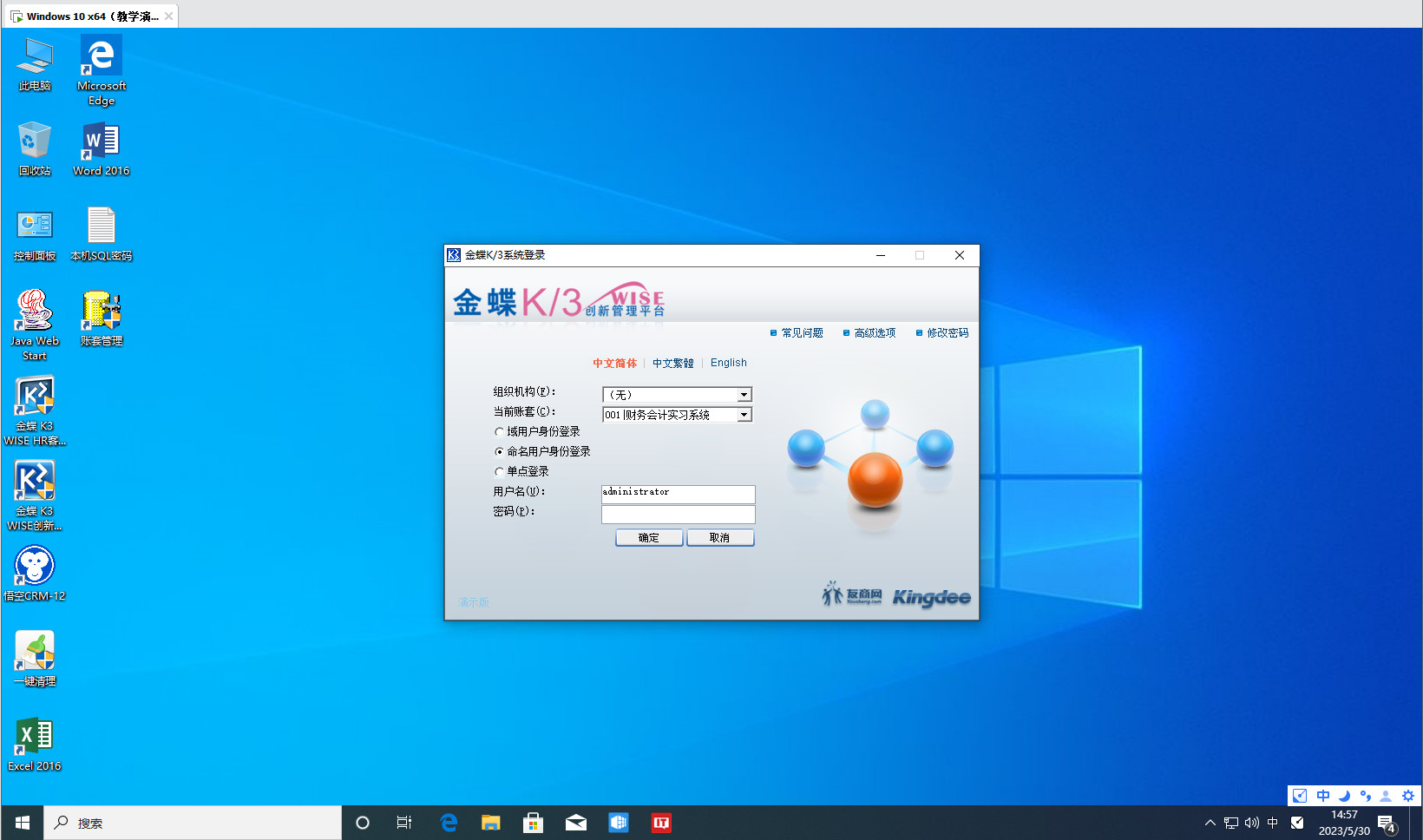Click the network tray icon
The image size is (1423, 840).
point(1231,823)
